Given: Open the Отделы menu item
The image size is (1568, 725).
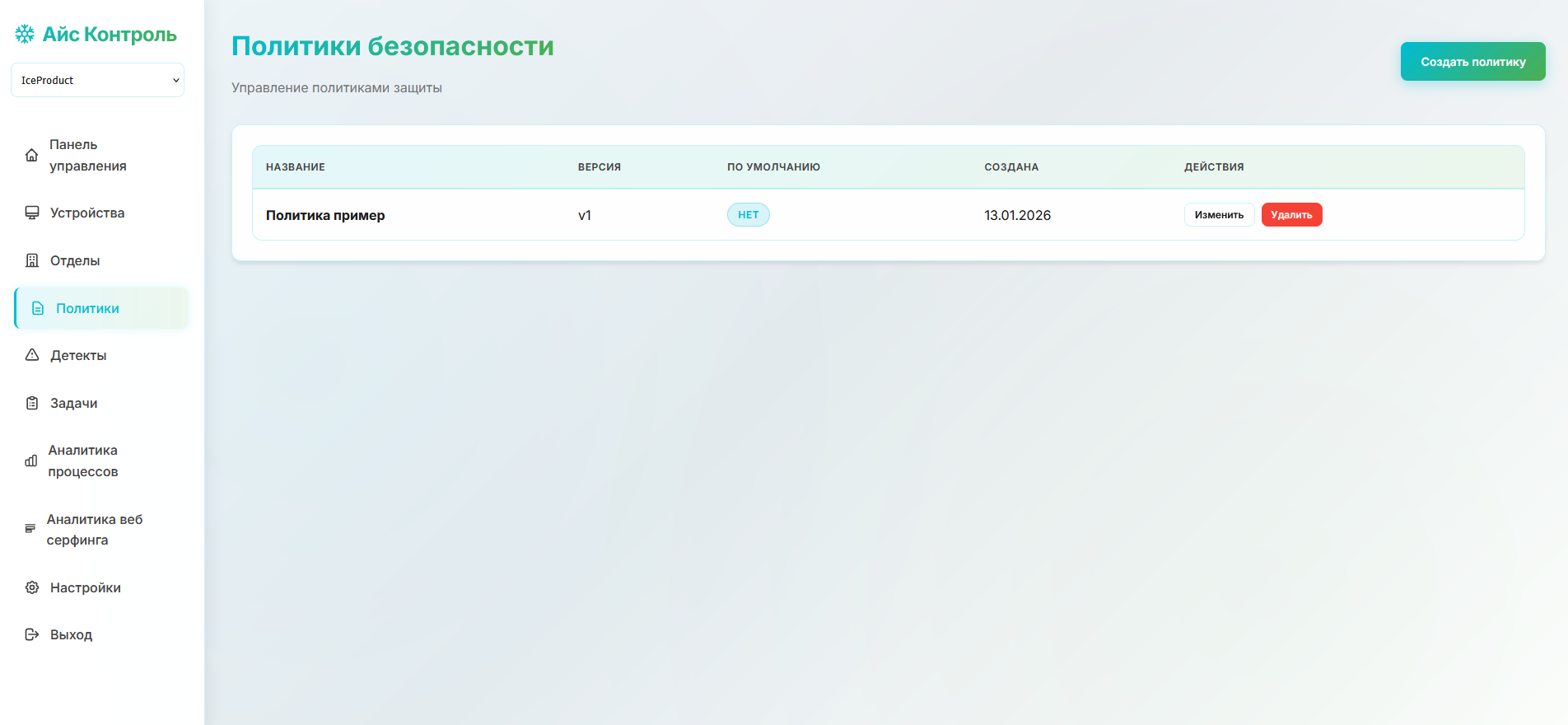Looking at the screenshot, I should [101, 260].
